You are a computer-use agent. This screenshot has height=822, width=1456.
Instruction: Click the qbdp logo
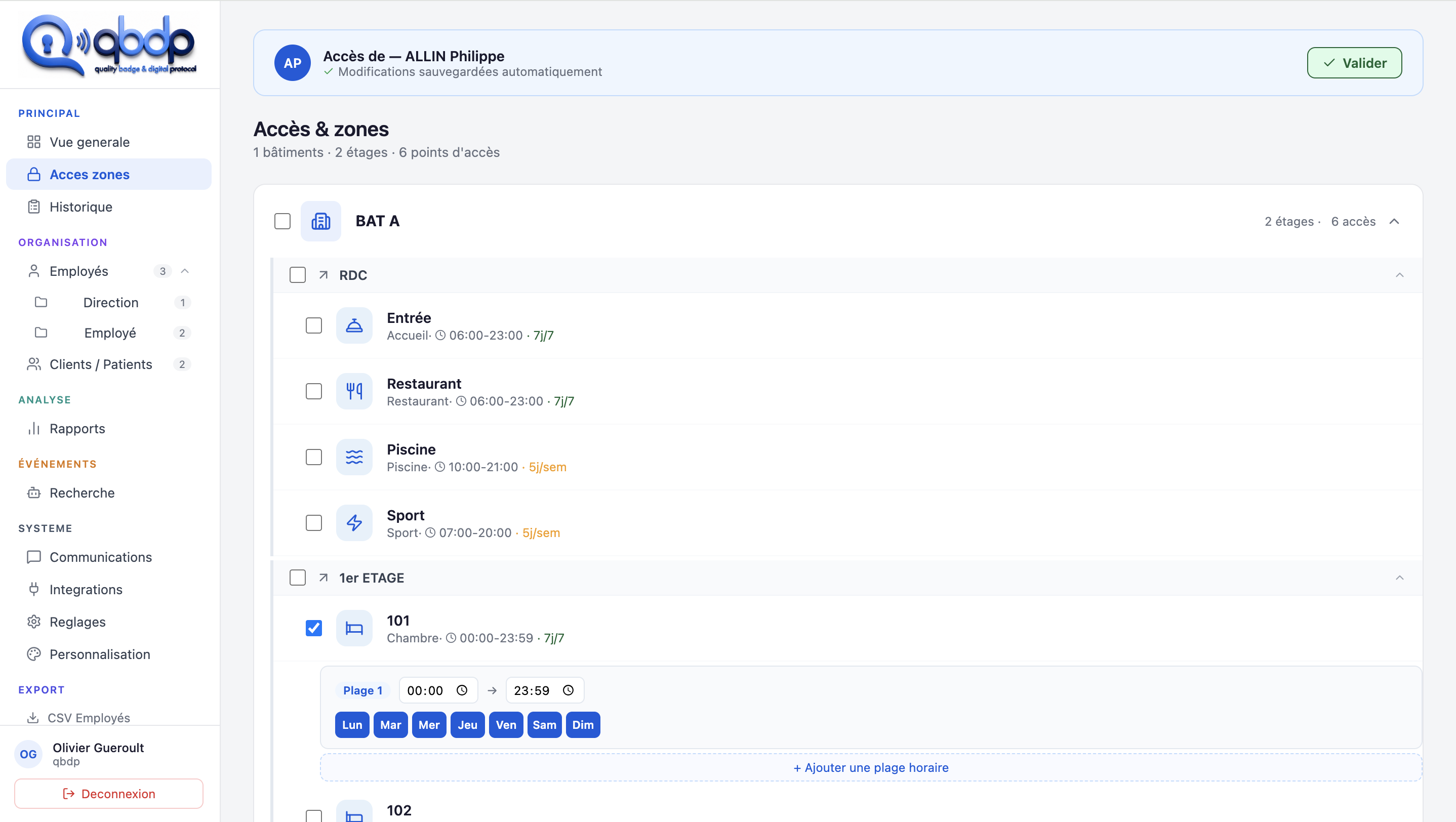point(109,45)
